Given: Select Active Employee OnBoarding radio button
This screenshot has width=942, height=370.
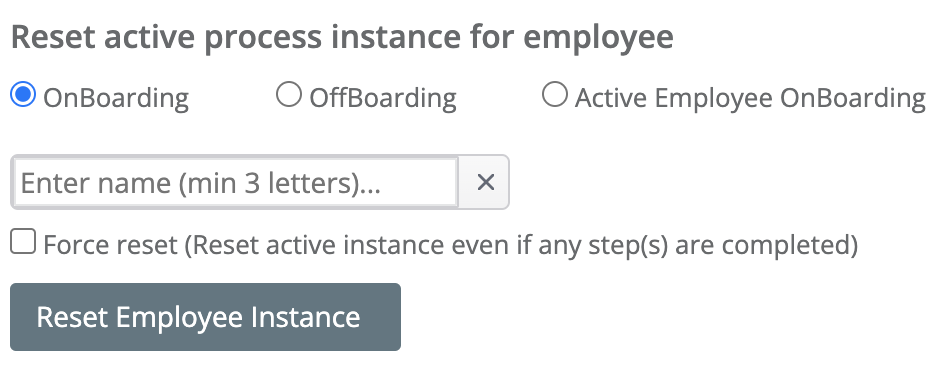Looking at the screenshot, I should click(555, 95).
